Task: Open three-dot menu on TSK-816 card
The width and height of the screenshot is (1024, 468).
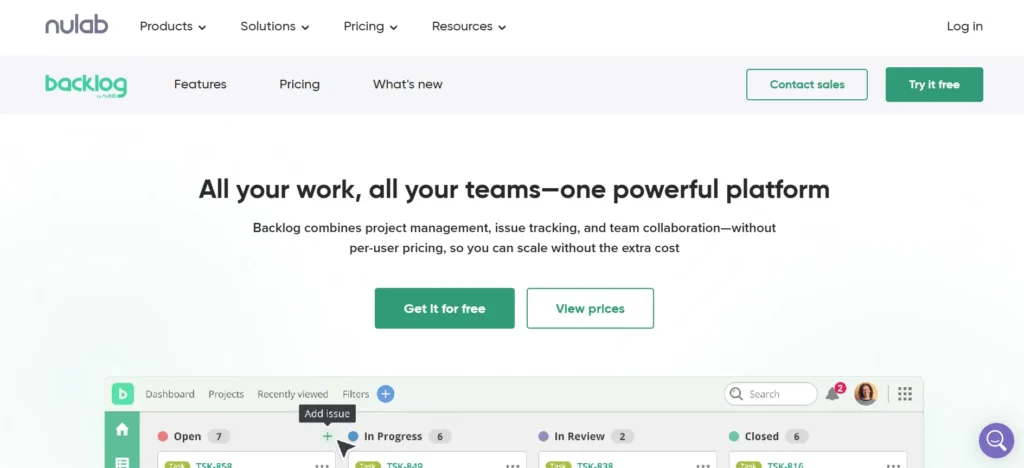Action: coord(894,465)
